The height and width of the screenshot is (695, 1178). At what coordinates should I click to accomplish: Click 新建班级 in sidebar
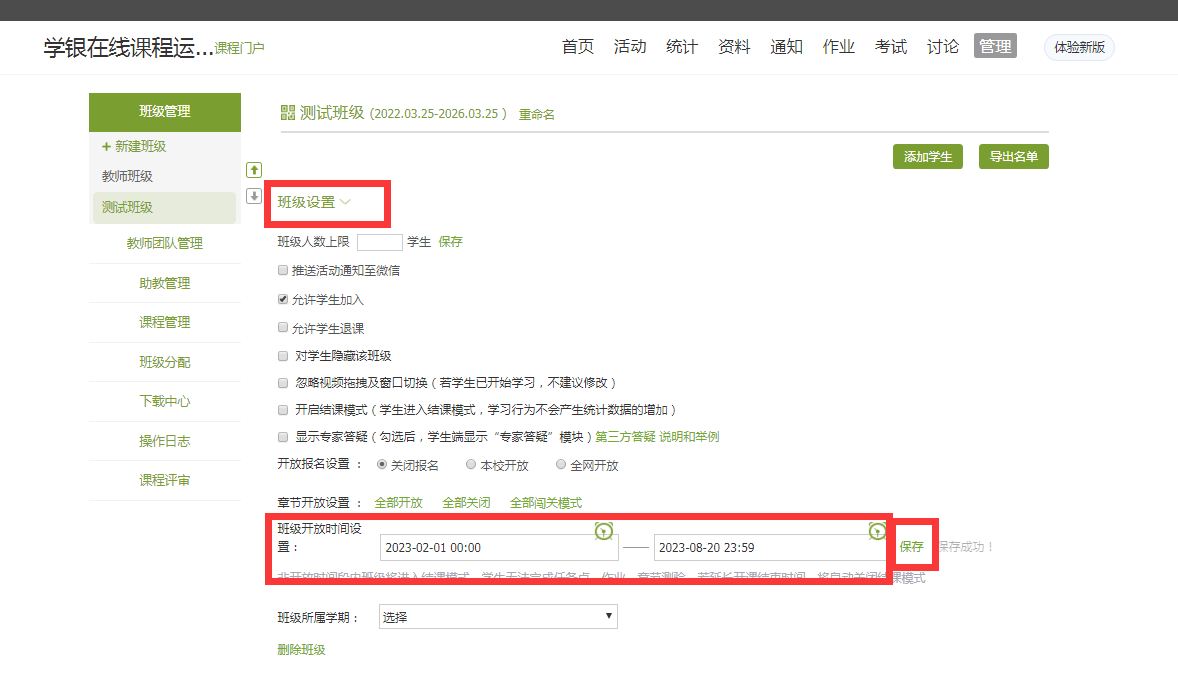coord(134,147)
